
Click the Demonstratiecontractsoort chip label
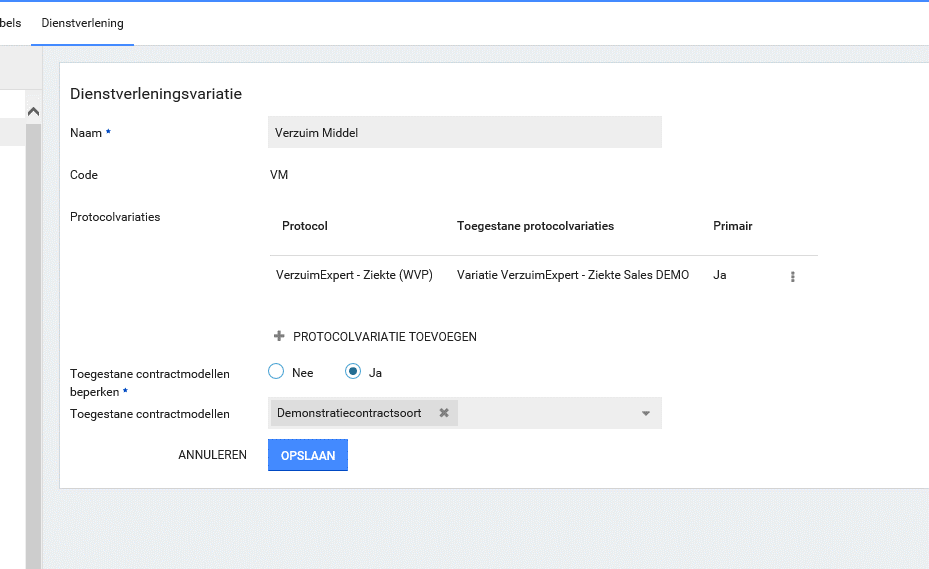pyautogui.click(x=349, y=413)
